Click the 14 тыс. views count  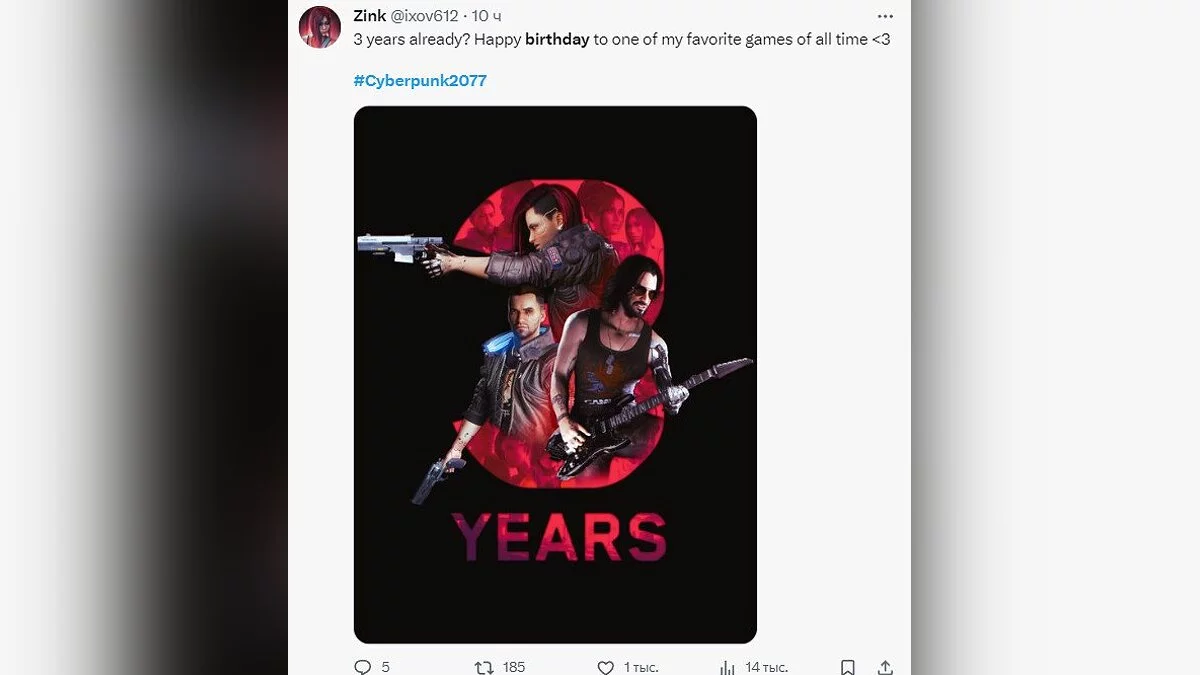click(x=767, y=667)
